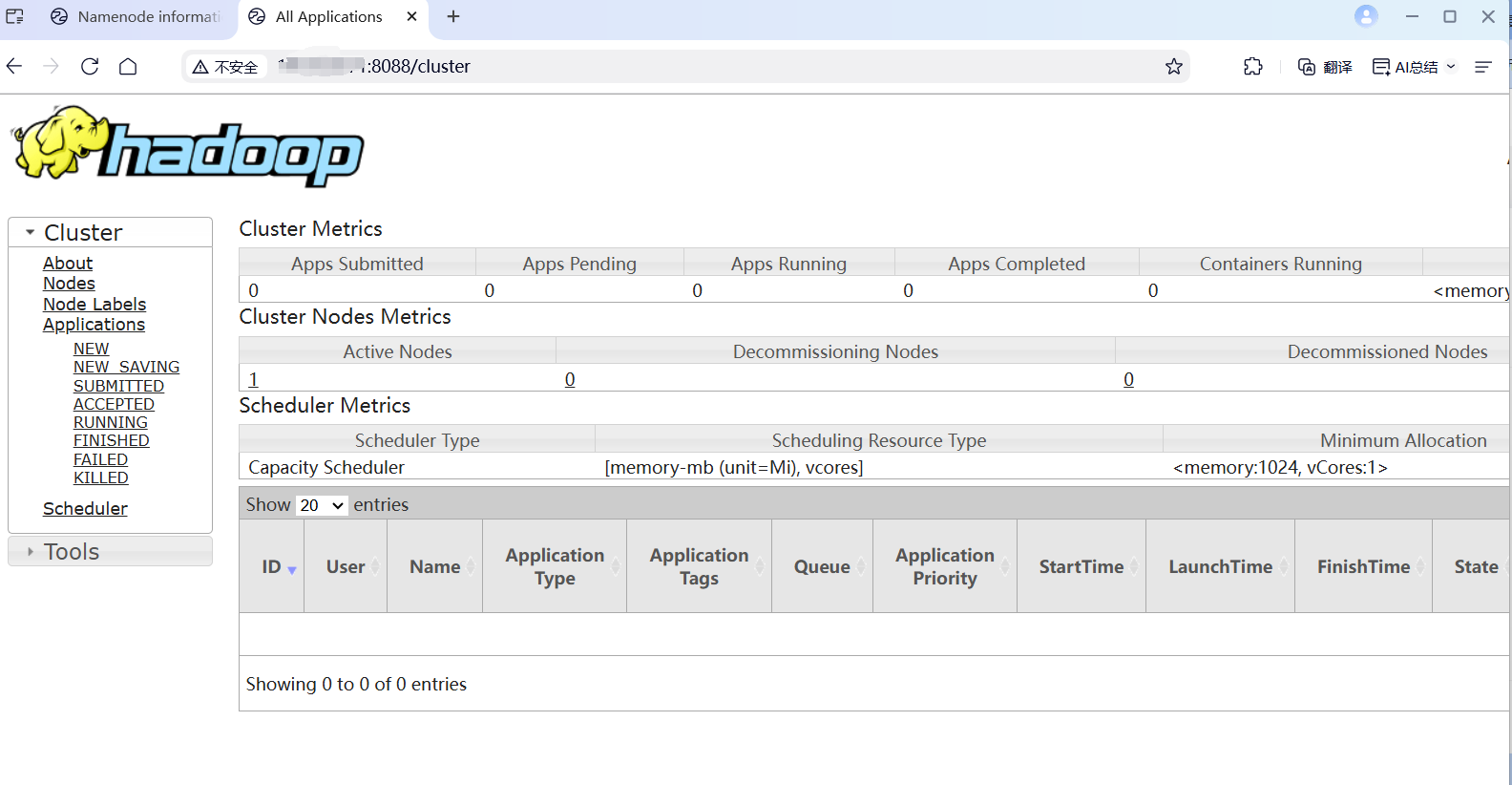Sort by Application Type column

[x=555, y=566]
